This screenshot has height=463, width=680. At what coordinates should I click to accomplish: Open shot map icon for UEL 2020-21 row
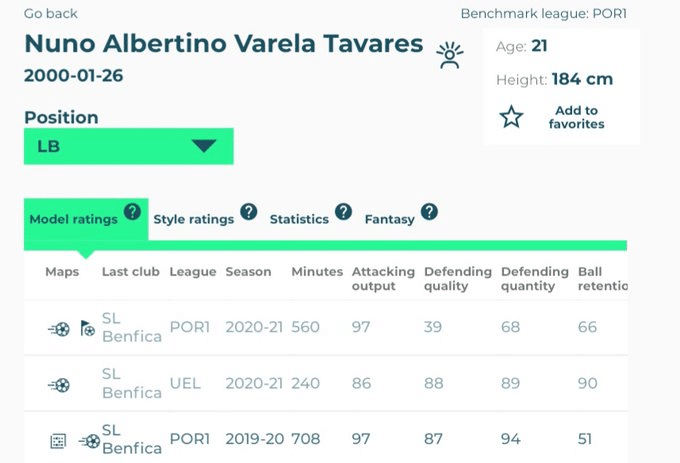(59, 385)
